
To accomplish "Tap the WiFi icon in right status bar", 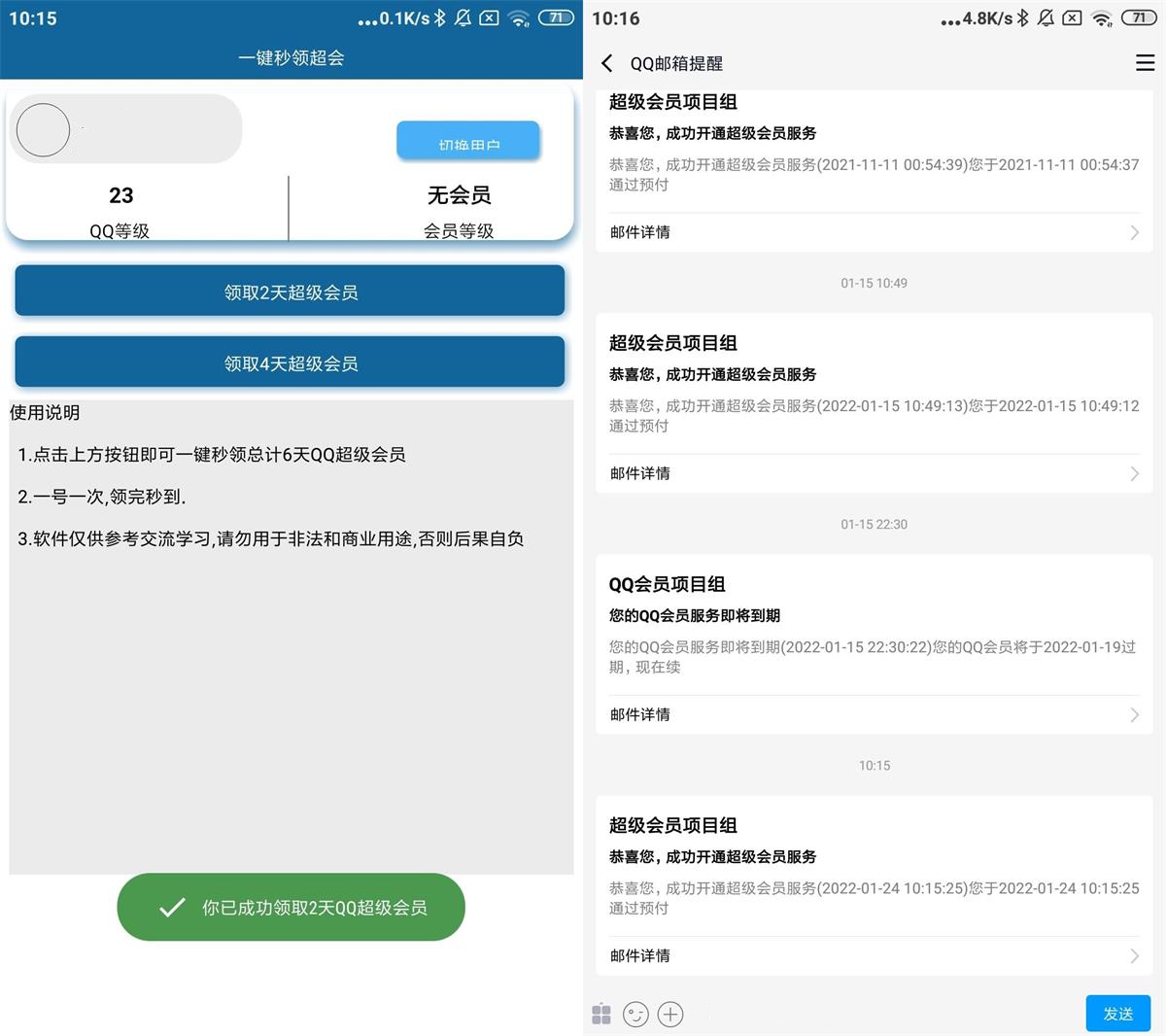I will tap(1102, 17).
